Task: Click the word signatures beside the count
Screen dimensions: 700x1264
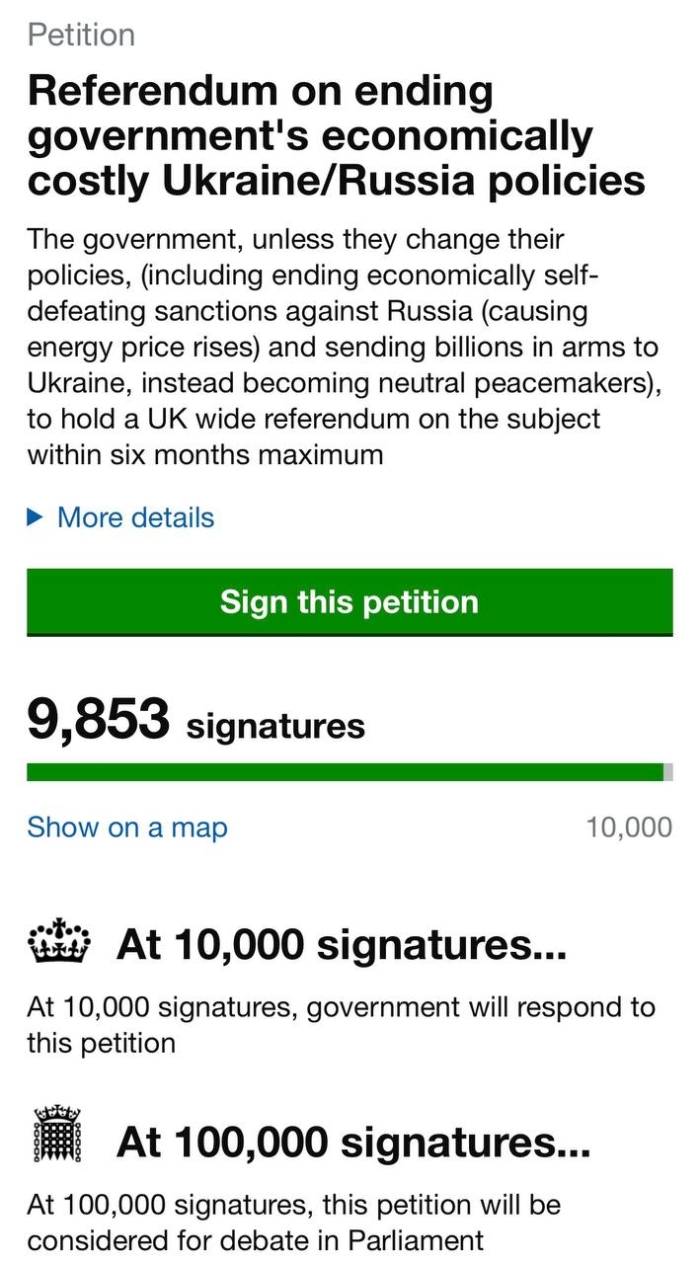Action: tap(275, 725)
